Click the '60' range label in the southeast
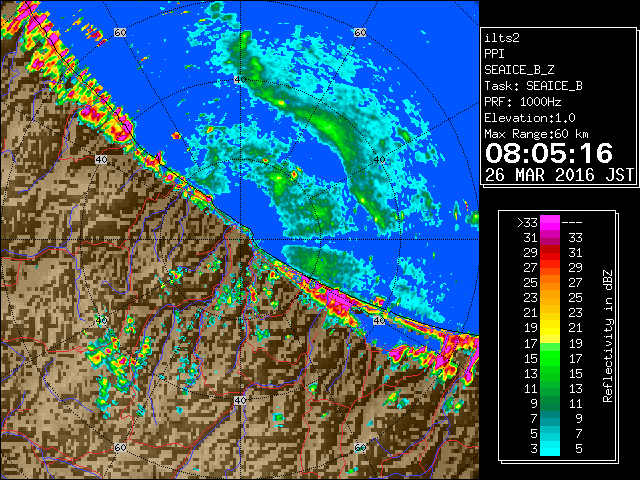640x480 pixels. coord(360,447)
